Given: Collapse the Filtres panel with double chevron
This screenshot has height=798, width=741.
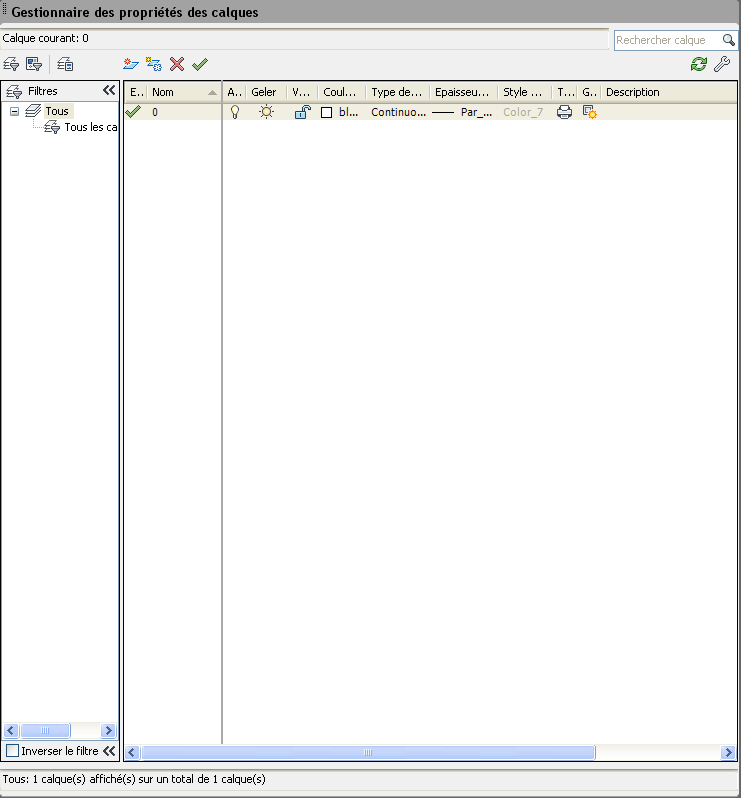Looking at the screenshot, I should tap(109, 90).
